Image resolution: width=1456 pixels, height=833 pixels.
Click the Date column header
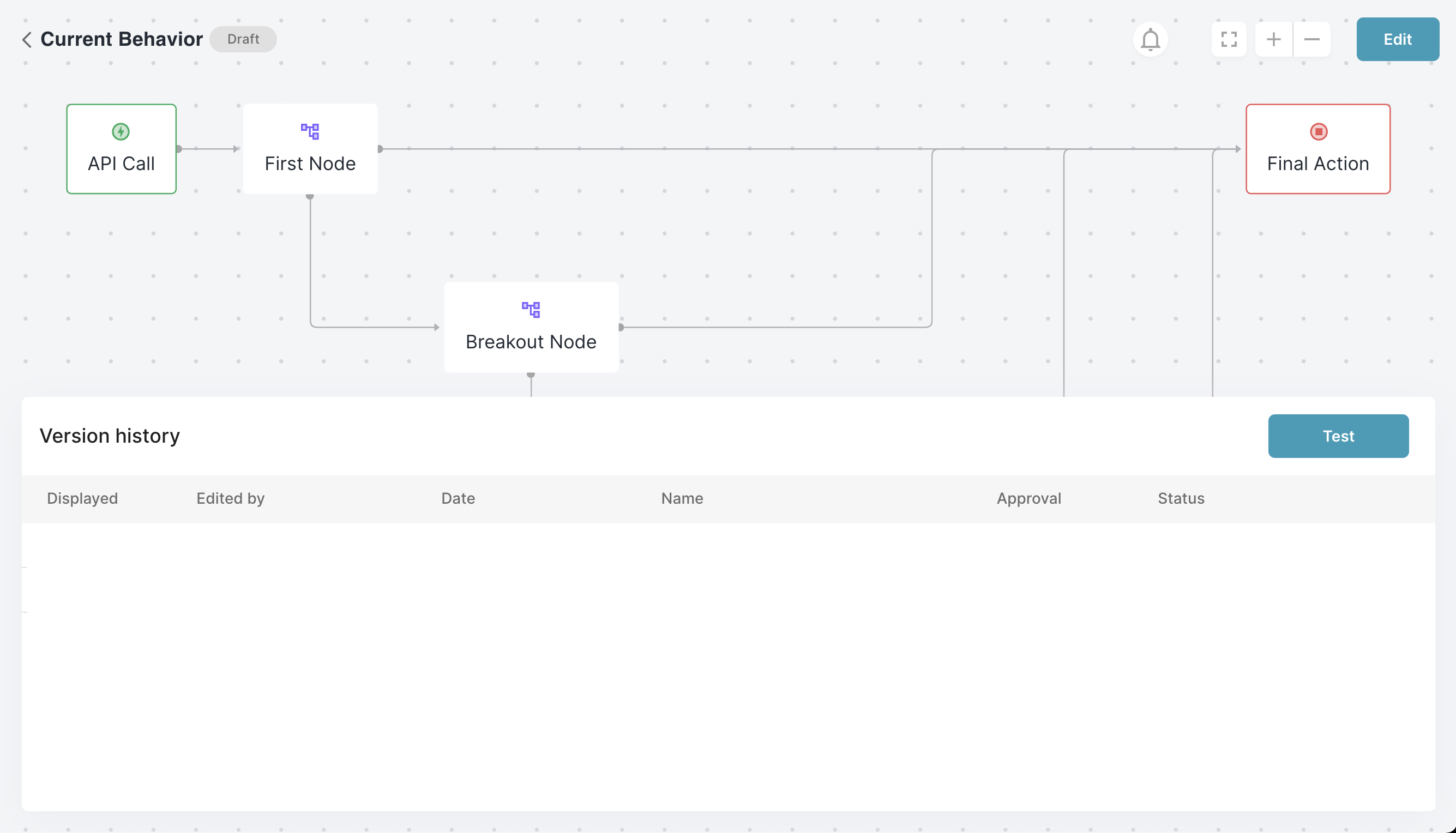point(458,498)
